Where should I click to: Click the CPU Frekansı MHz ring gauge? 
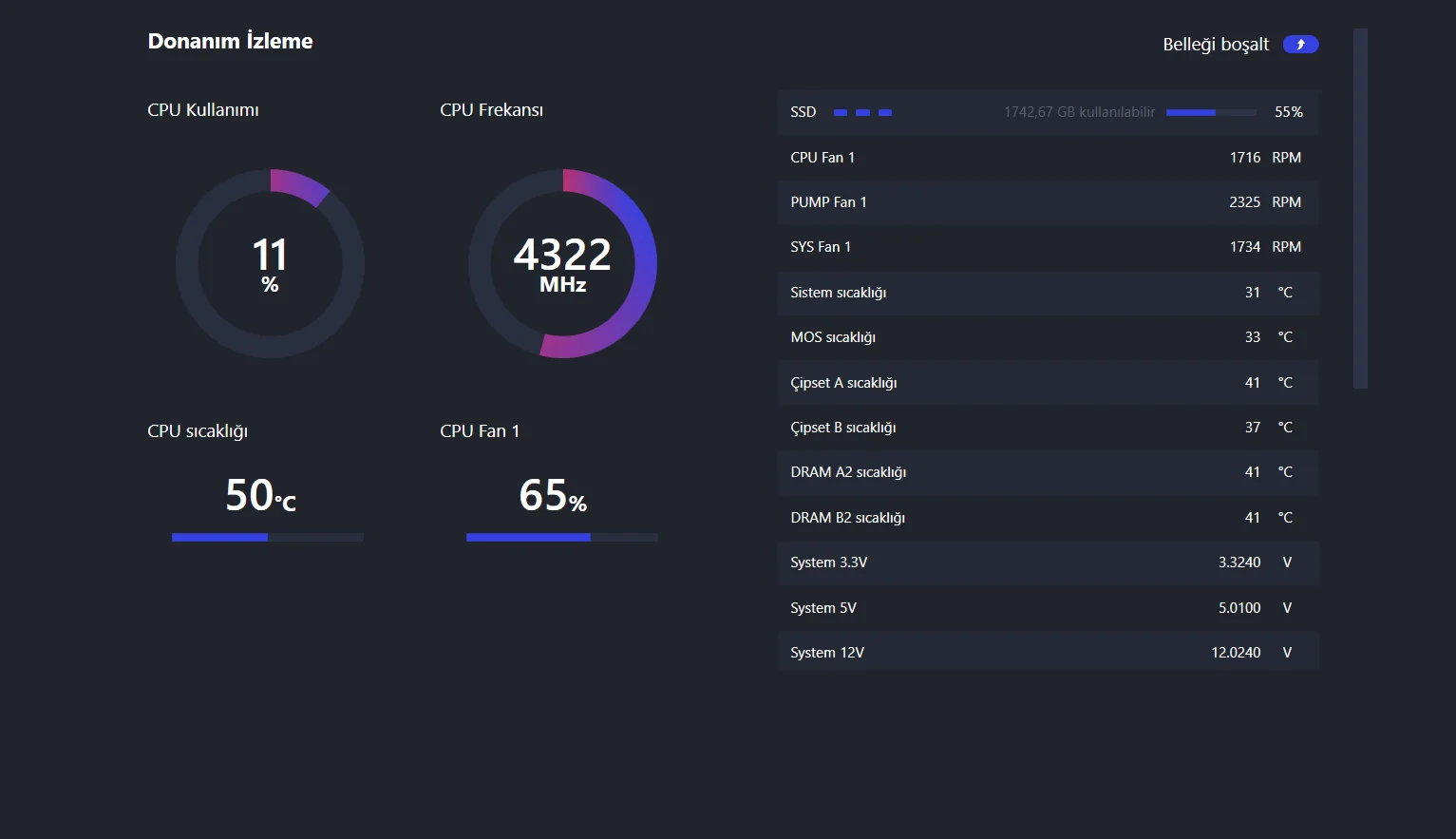(562, 263)
